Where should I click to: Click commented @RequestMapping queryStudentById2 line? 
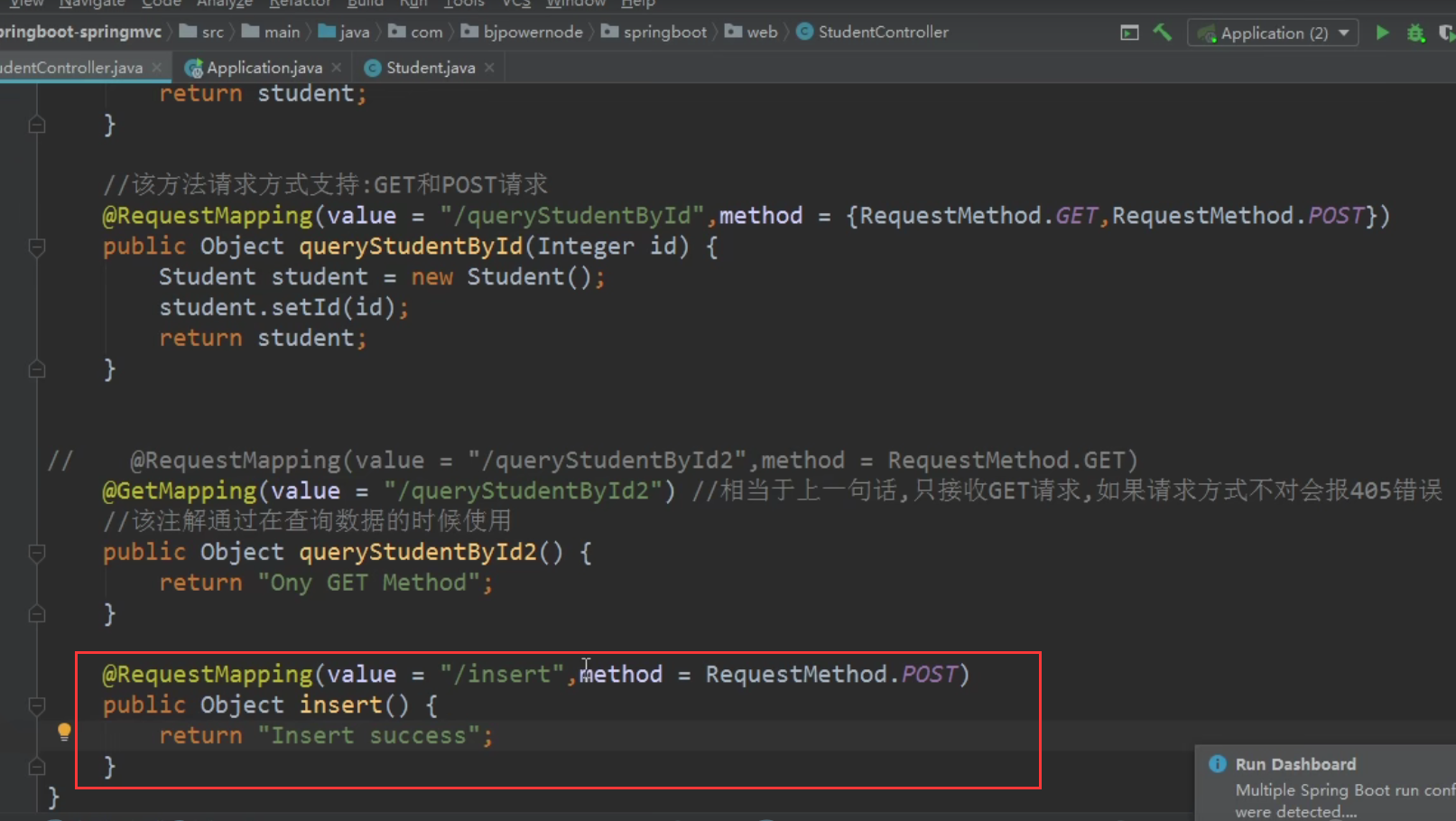point(593,461)
